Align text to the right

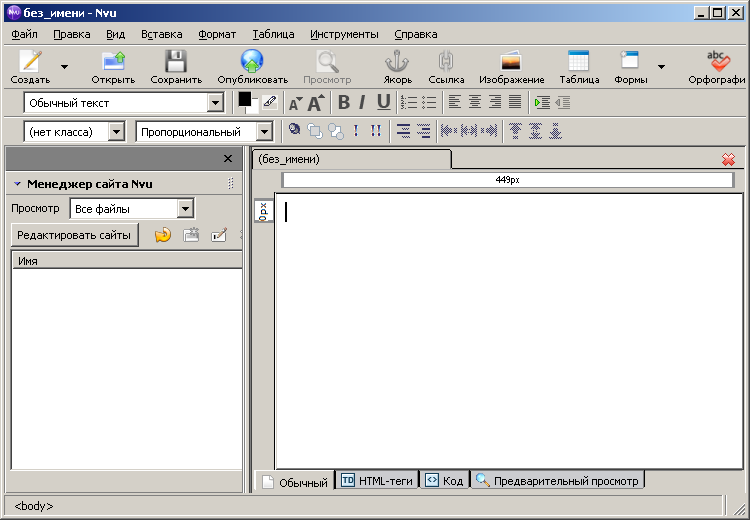(x=495, y=101)
